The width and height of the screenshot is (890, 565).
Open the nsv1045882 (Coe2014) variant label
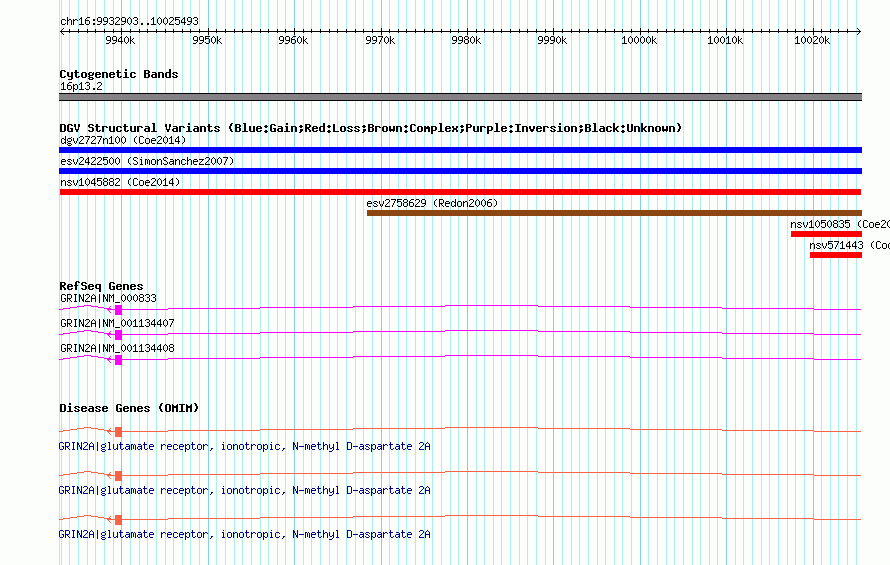[x=120, y=182]
